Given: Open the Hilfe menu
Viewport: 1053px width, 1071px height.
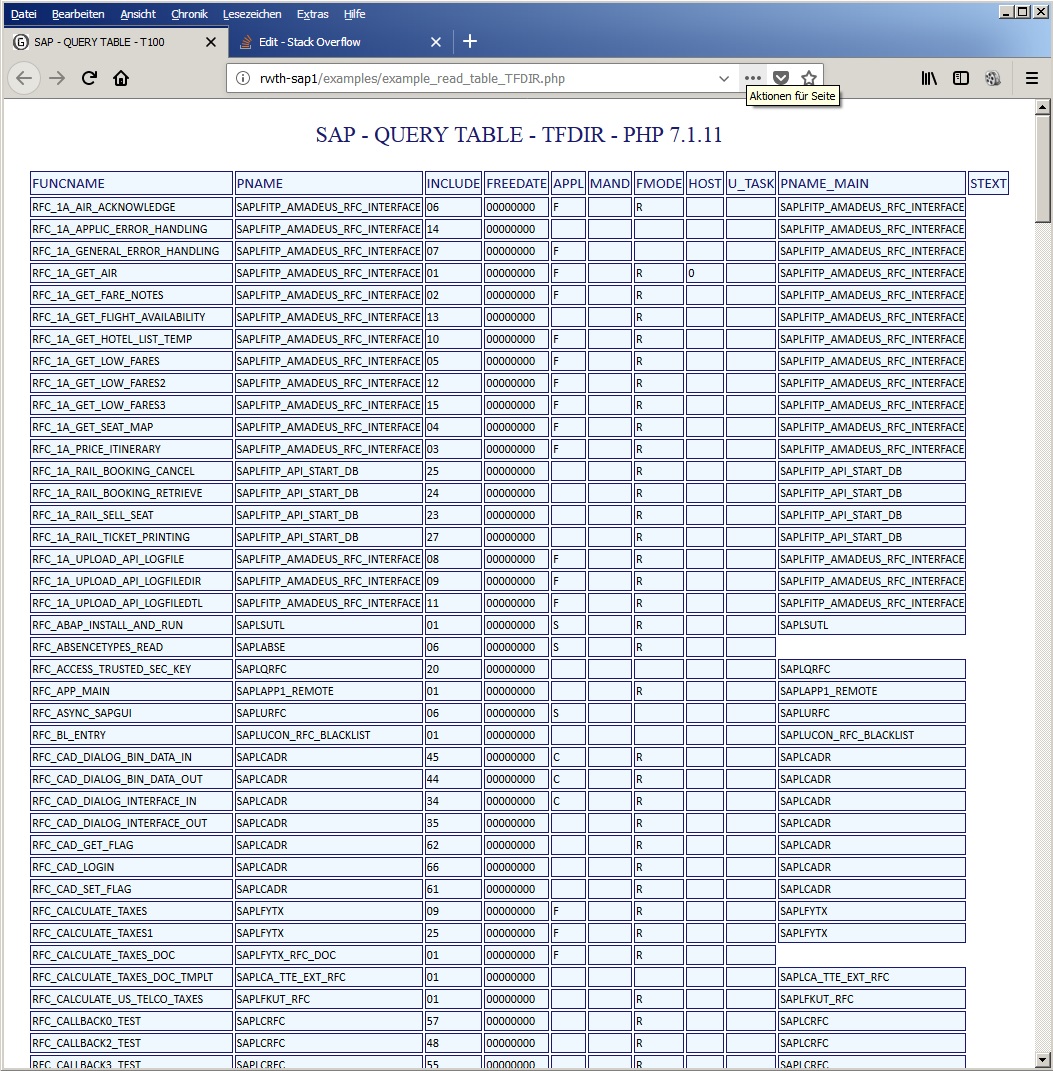Looking at the screenshot, I should 354,14.
